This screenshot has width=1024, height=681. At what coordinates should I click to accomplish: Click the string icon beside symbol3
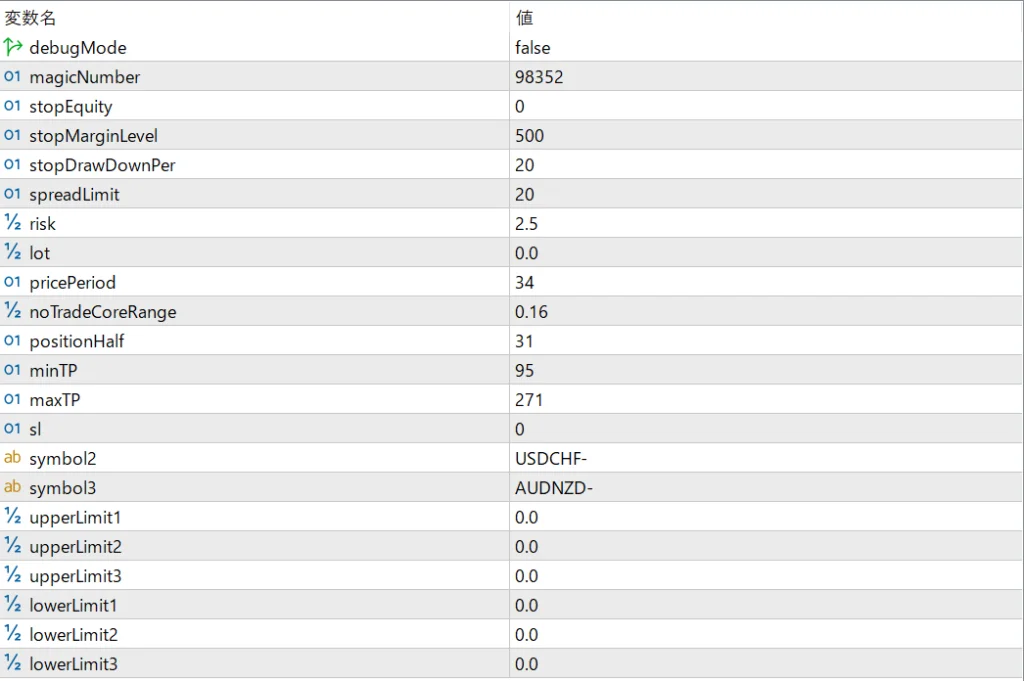pos(13,488)
